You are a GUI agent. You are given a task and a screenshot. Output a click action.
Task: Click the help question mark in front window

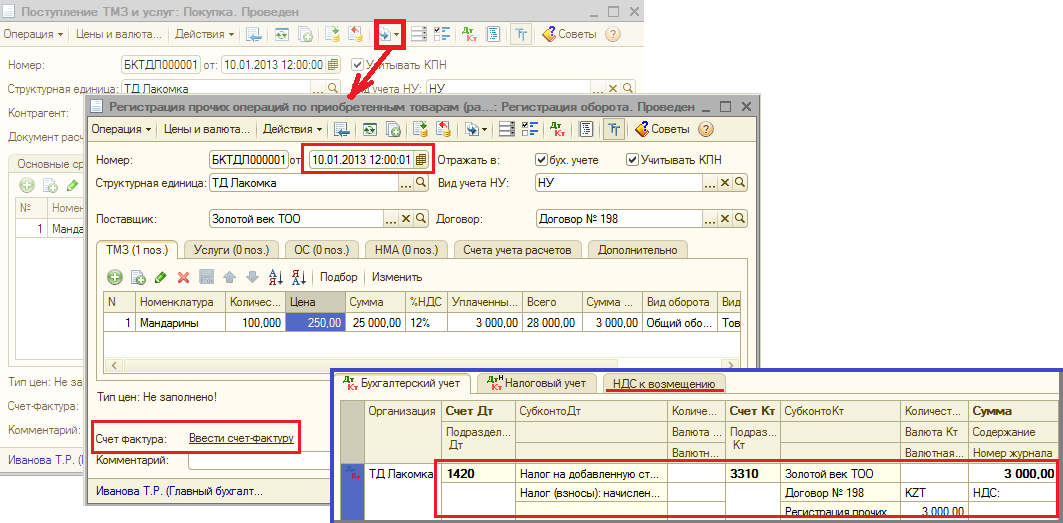click(705, 129)
